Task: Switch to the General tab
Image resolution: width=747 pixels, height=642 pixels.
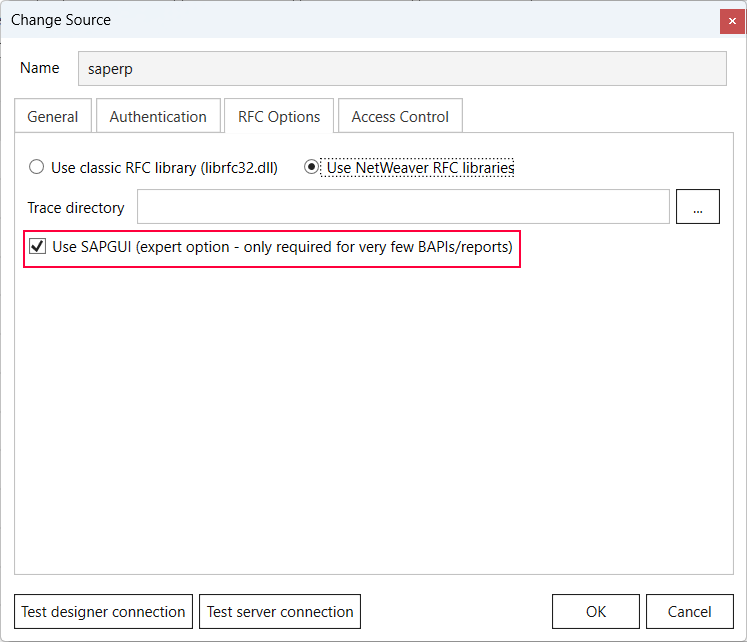Action: [x=53, y=117]
